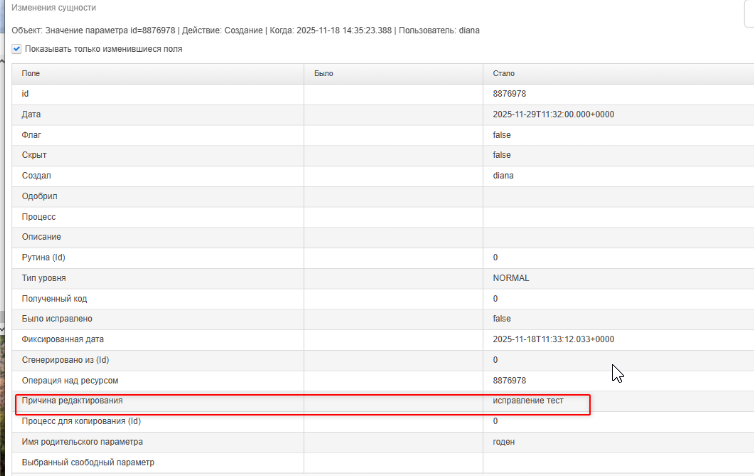Viewport: 754px width, 476px height.
Task: Select 'Операция над ресурсом' field label
Action: tap(70, 380)
